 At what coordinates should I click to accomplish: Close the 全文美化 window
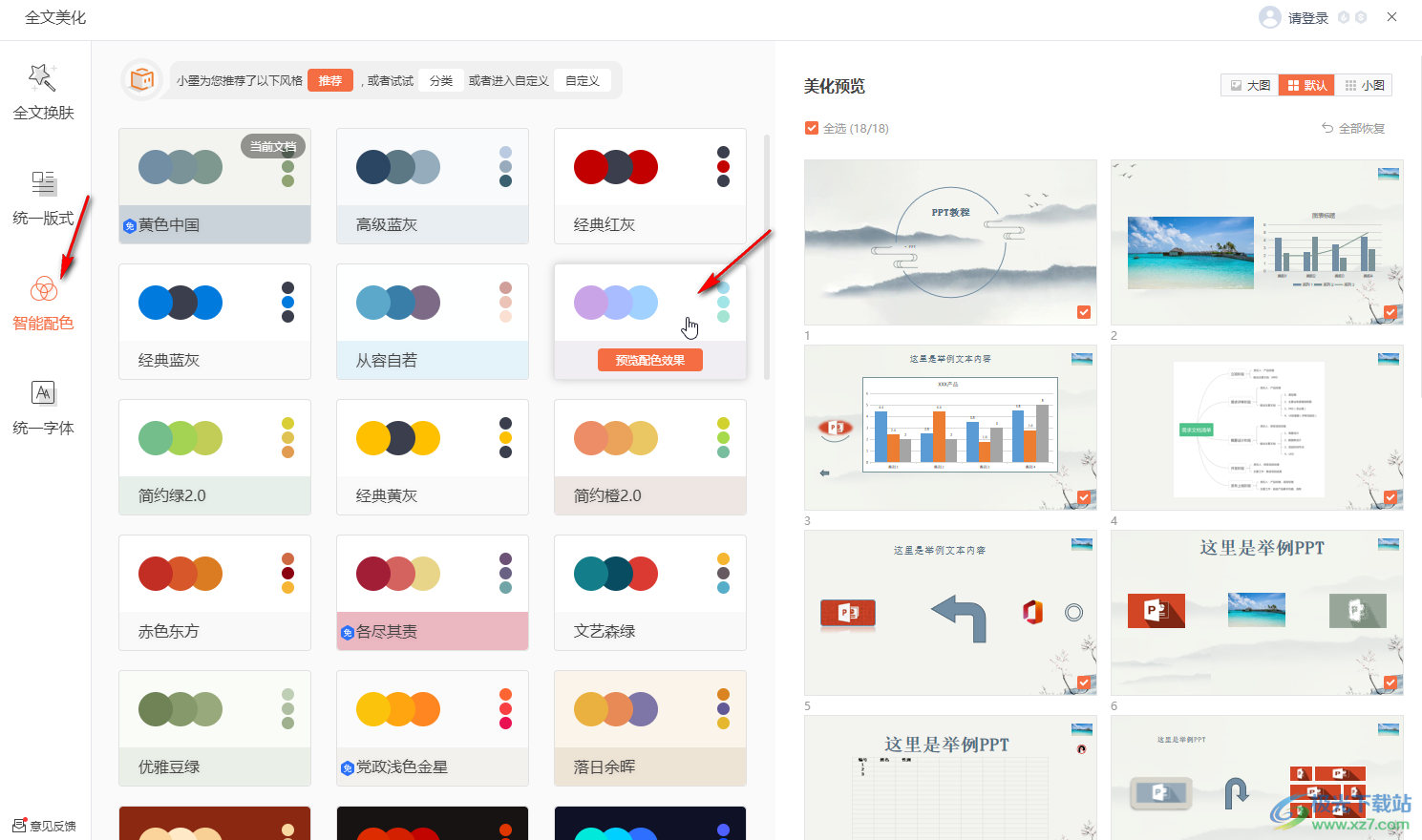pos(1392,17)
